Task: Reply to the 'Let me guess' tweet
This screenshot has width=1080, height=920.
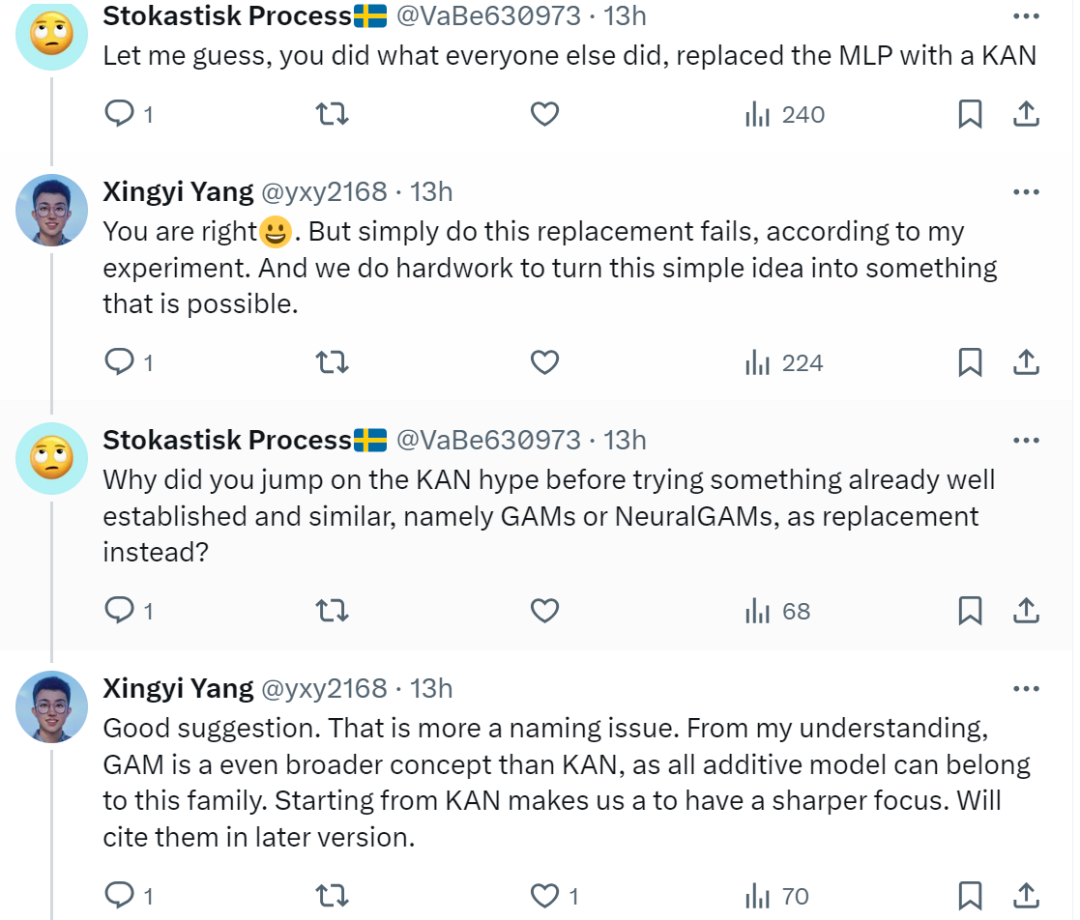Action: pyautogui.click(x=120, y=115)
